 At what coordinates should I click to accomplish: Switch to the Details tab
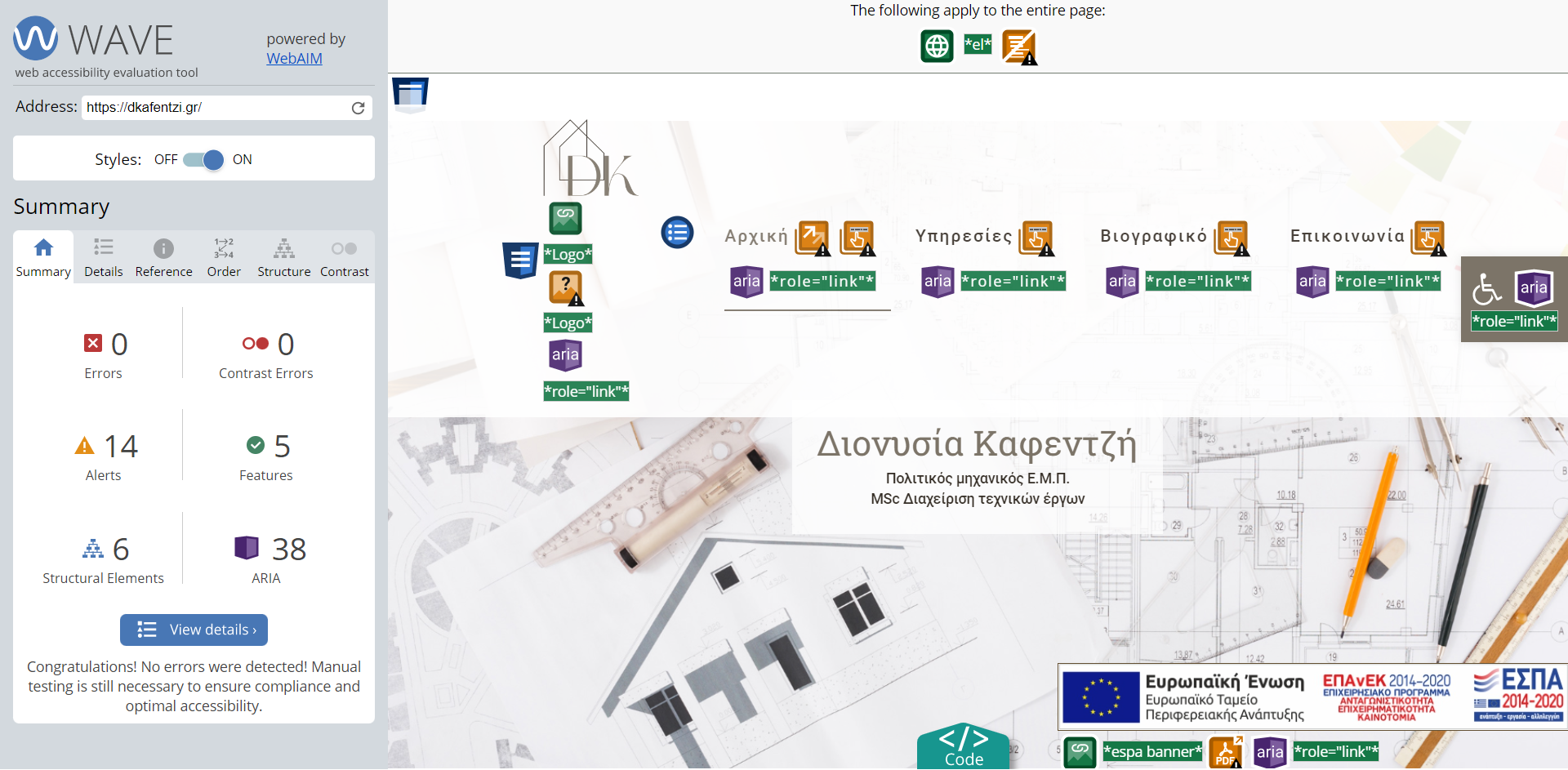pos(104,257)
